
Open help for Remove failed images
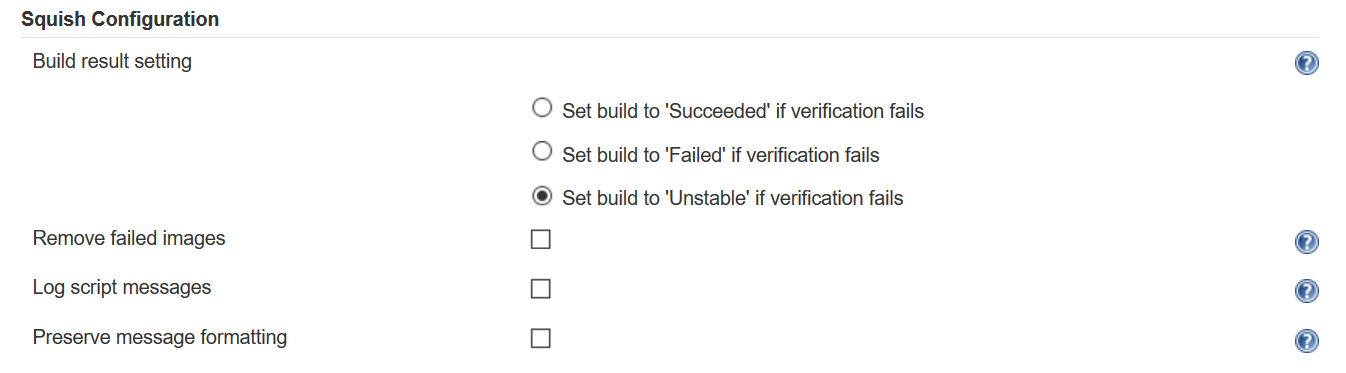point(1306,242)
